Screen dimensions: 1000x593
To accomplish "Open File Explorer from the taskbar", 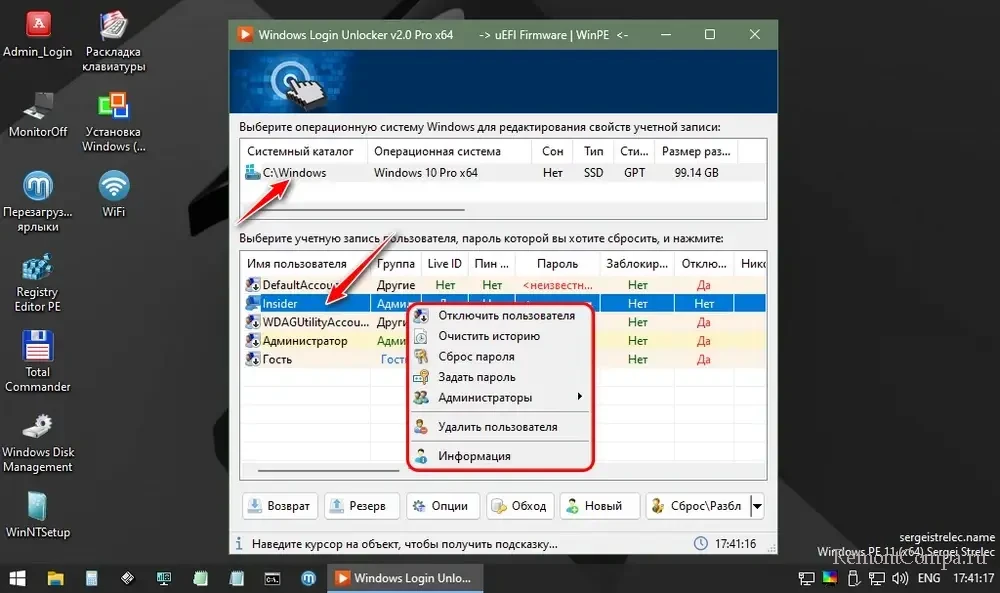I will (x=55, y=578).
